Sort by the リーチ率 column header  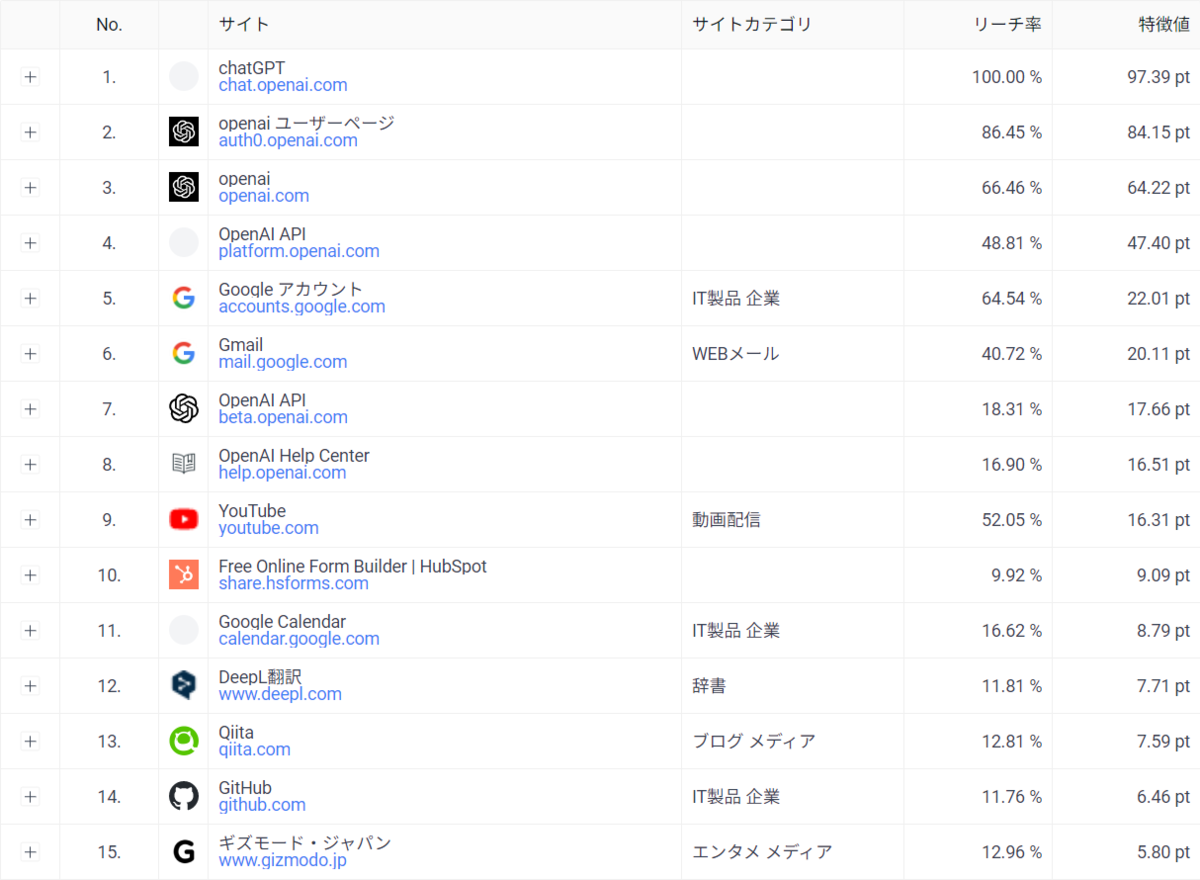[1007, 24]
